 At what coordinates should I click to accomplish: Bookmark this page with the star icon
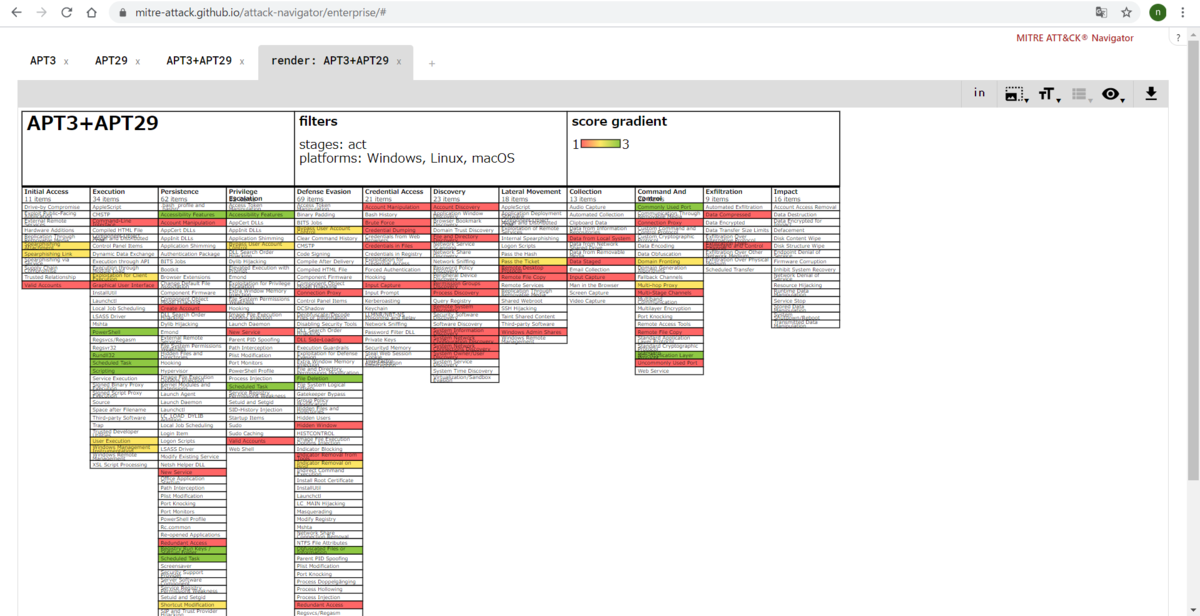point(1127,13)
